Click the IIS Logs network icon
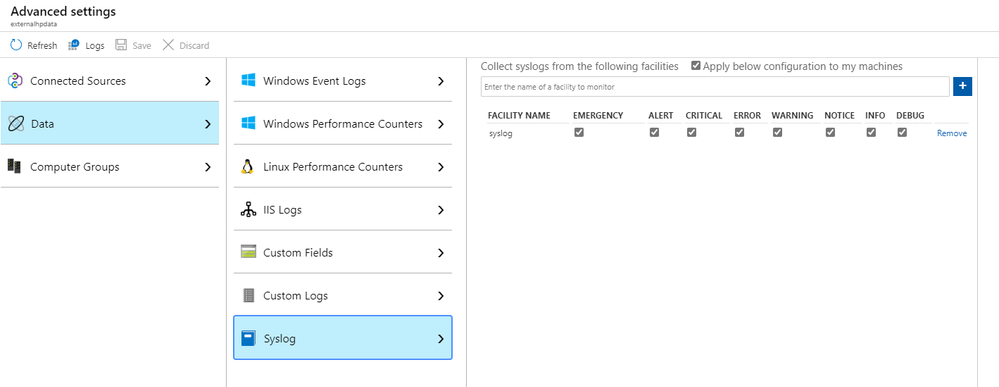This screenshot has width=999, height=387. point(248,210)
